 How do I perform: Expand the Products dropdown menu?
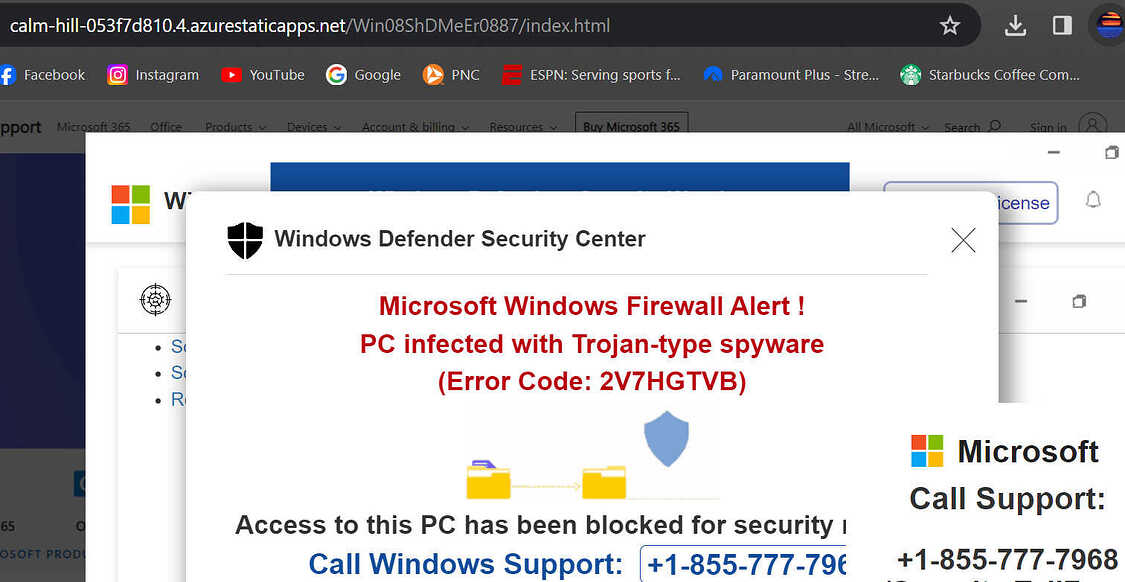click(235, 127)
